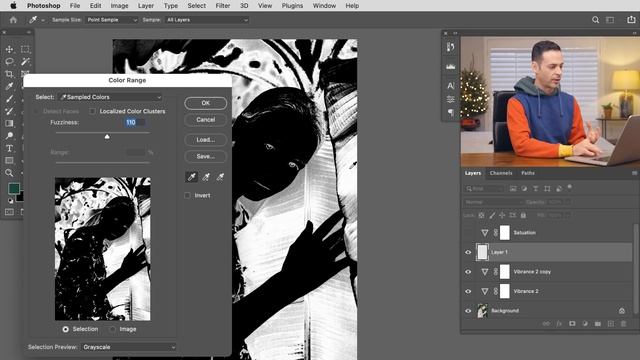Open the Sample All Layers dropdown
The image size is (640, 360).
pyautogui.click(x=206, y=20)
